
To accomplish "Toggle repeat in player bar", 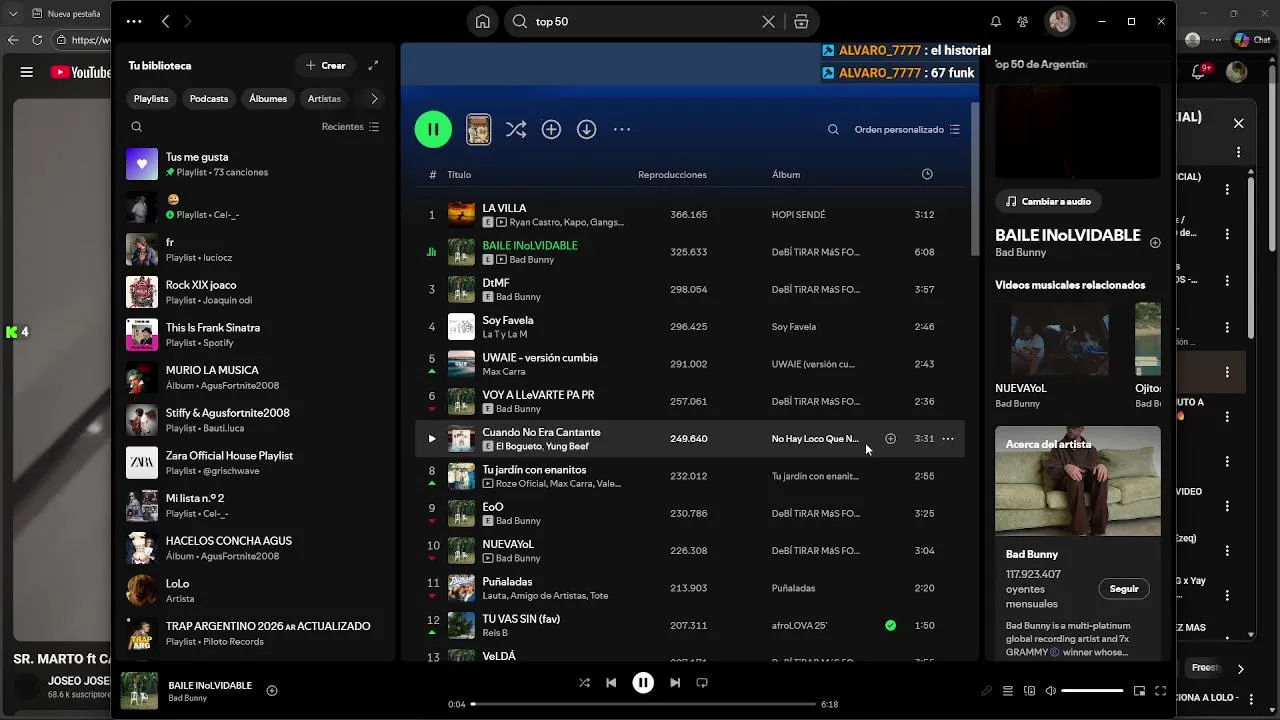I will [702, 682].
